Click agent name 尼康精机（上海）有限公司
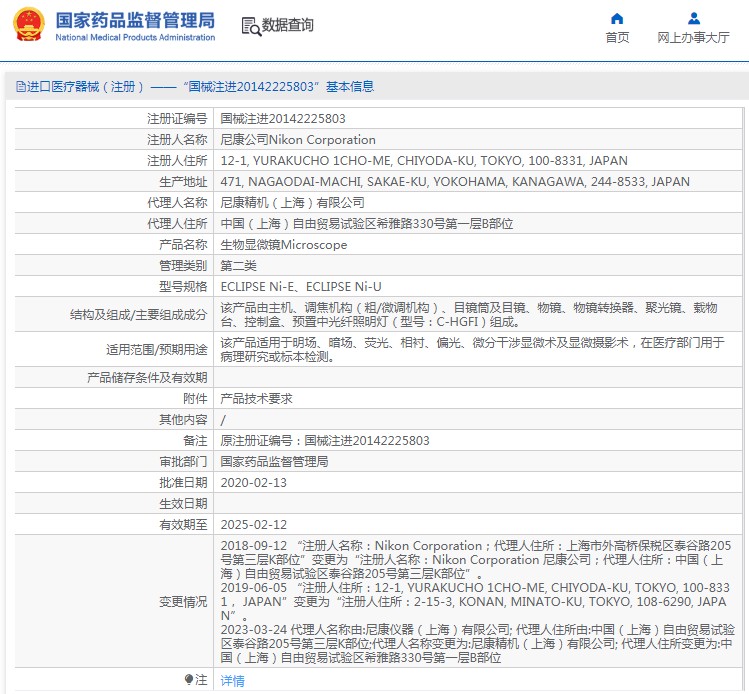The width and height of the screenshot is (749, 694). pyautogui.click(x=292, y=203)
